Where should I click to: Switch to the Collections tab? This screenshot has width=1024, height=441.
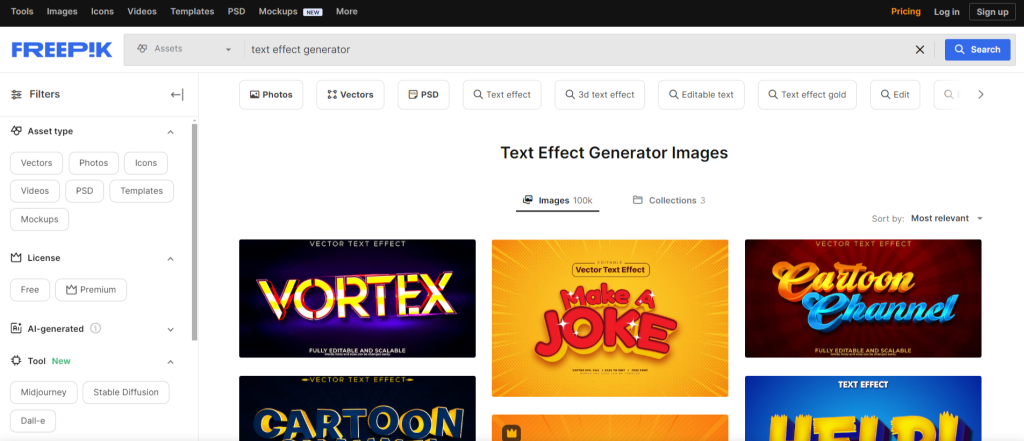coord(669,200)
